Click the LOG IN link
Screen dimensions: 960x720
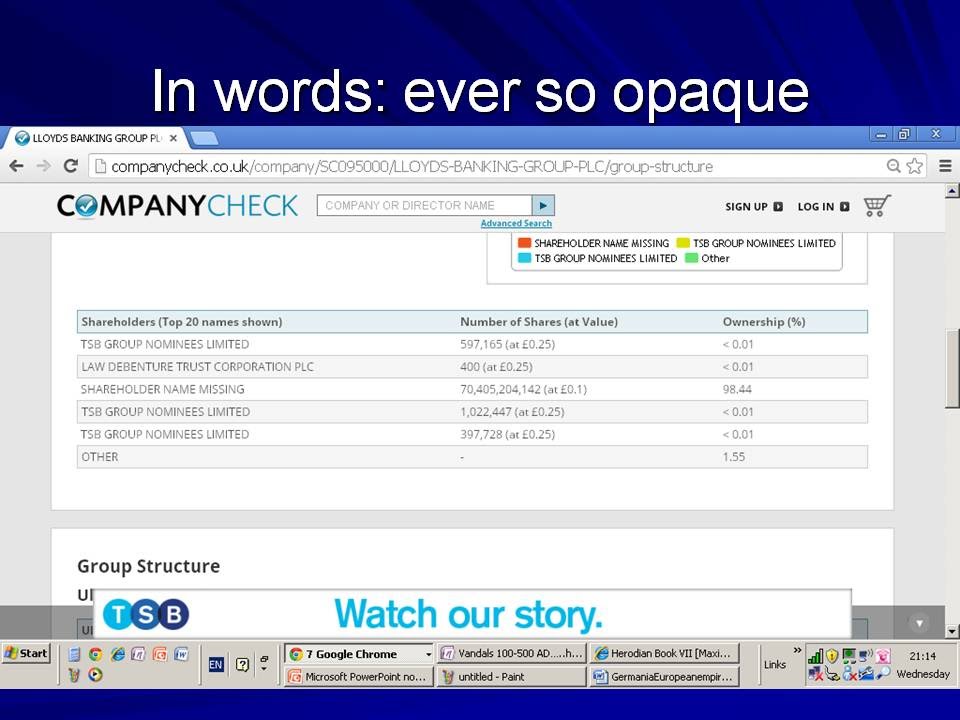click(823, 207)
